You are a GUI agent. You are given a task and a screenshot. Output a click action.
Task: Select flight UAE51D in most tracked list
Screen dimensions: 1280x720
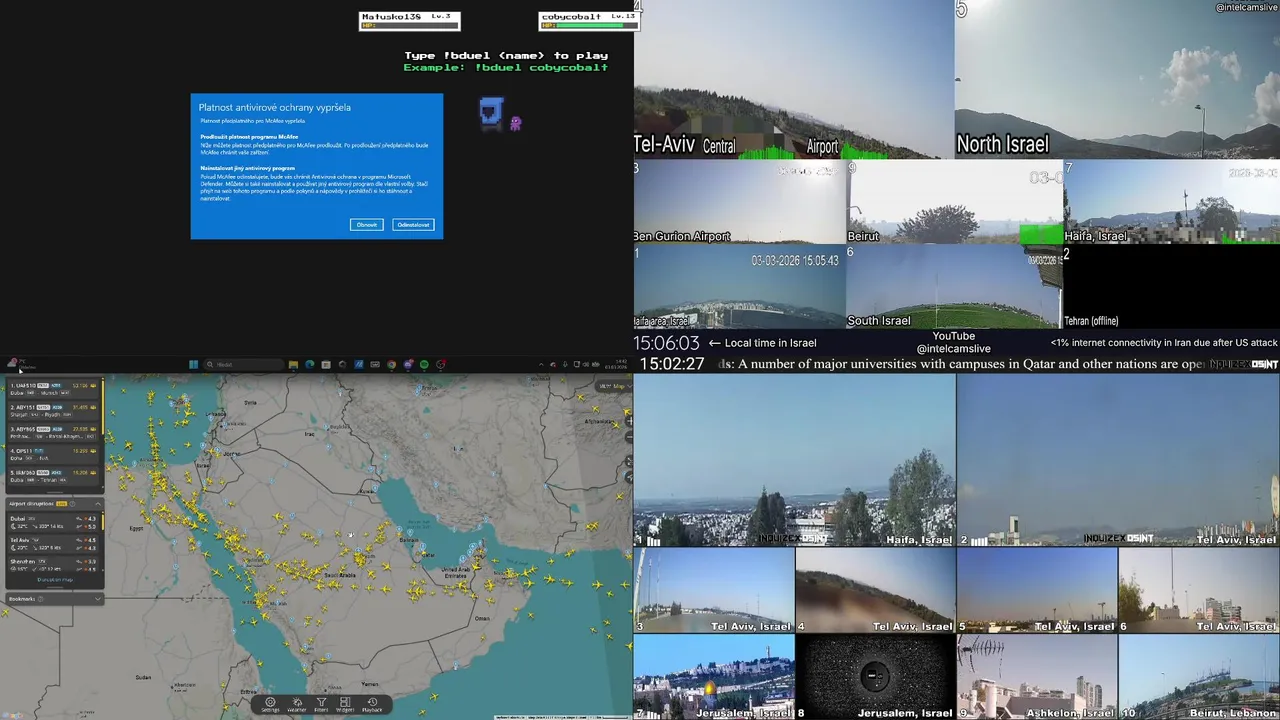pyautogui.click(x=52, y=389)
